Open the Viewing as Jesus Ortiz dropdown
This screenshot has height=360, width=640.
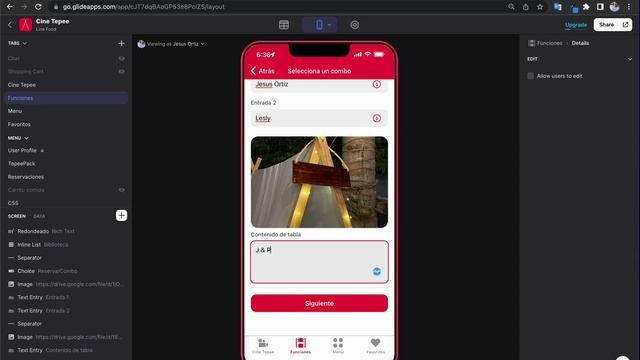pyautogui.click(x=171, y=44)
